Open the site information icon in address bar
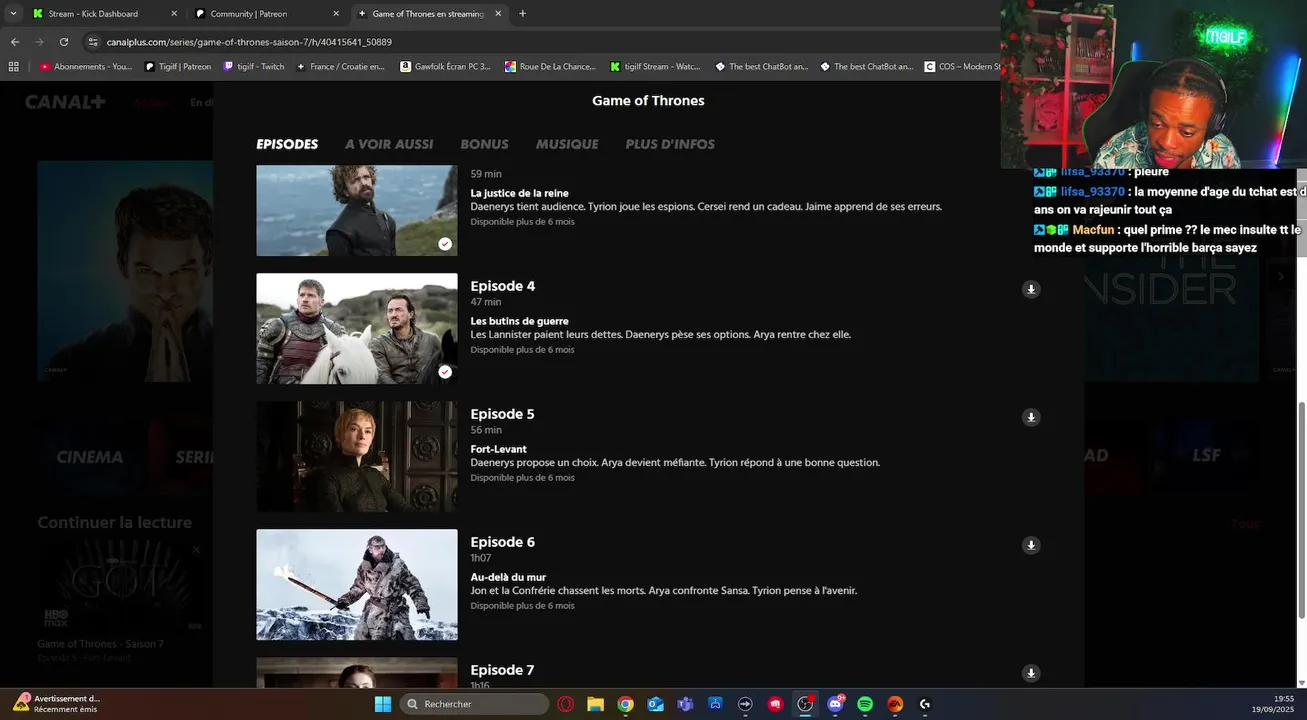1307x720 pixels. coord(93,42)
